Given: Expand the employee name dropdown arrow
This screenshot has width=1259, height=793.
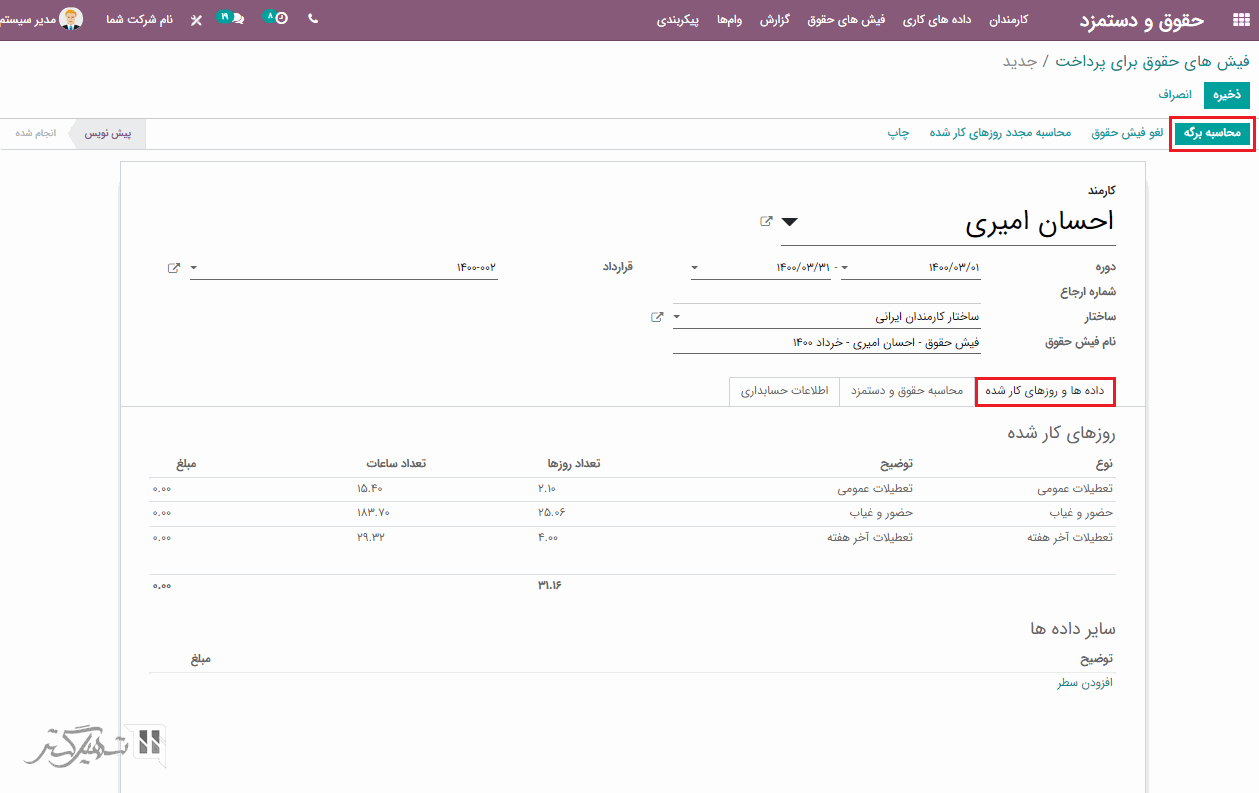Looking at the screenshot, I should point(790,222).
